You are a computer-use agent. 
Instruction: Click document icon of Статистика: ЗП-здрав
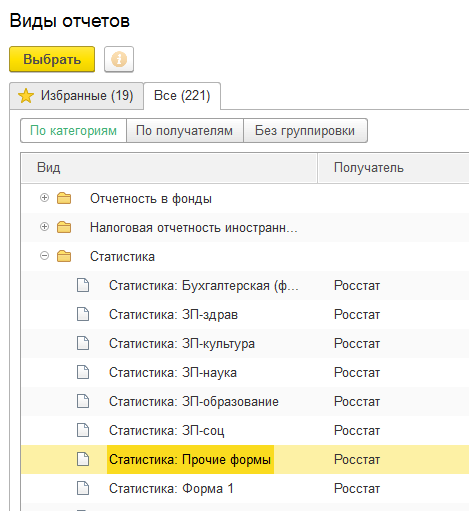[x=83, y=314]
